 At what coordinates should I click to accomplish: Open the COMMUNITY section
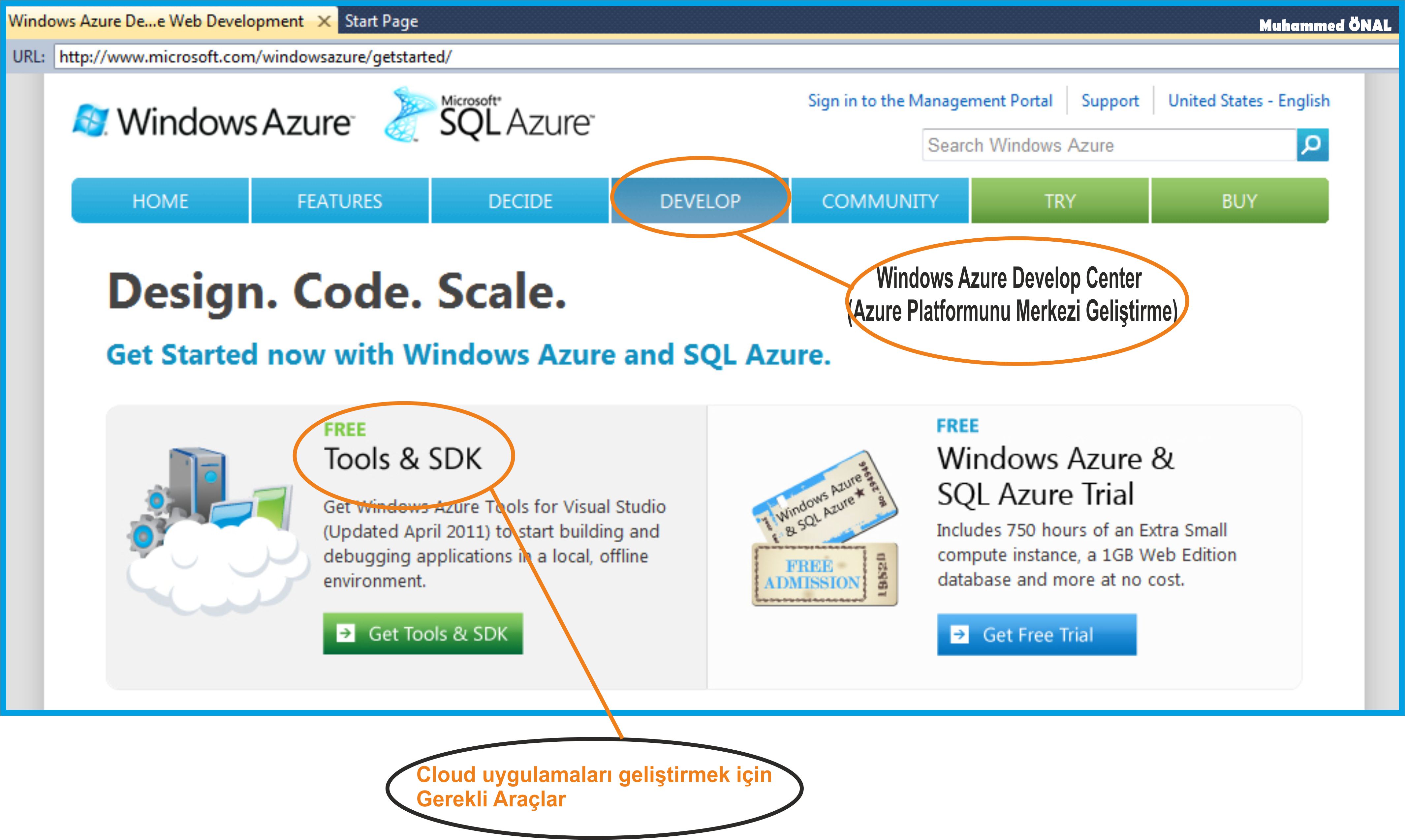pos(880,201)
